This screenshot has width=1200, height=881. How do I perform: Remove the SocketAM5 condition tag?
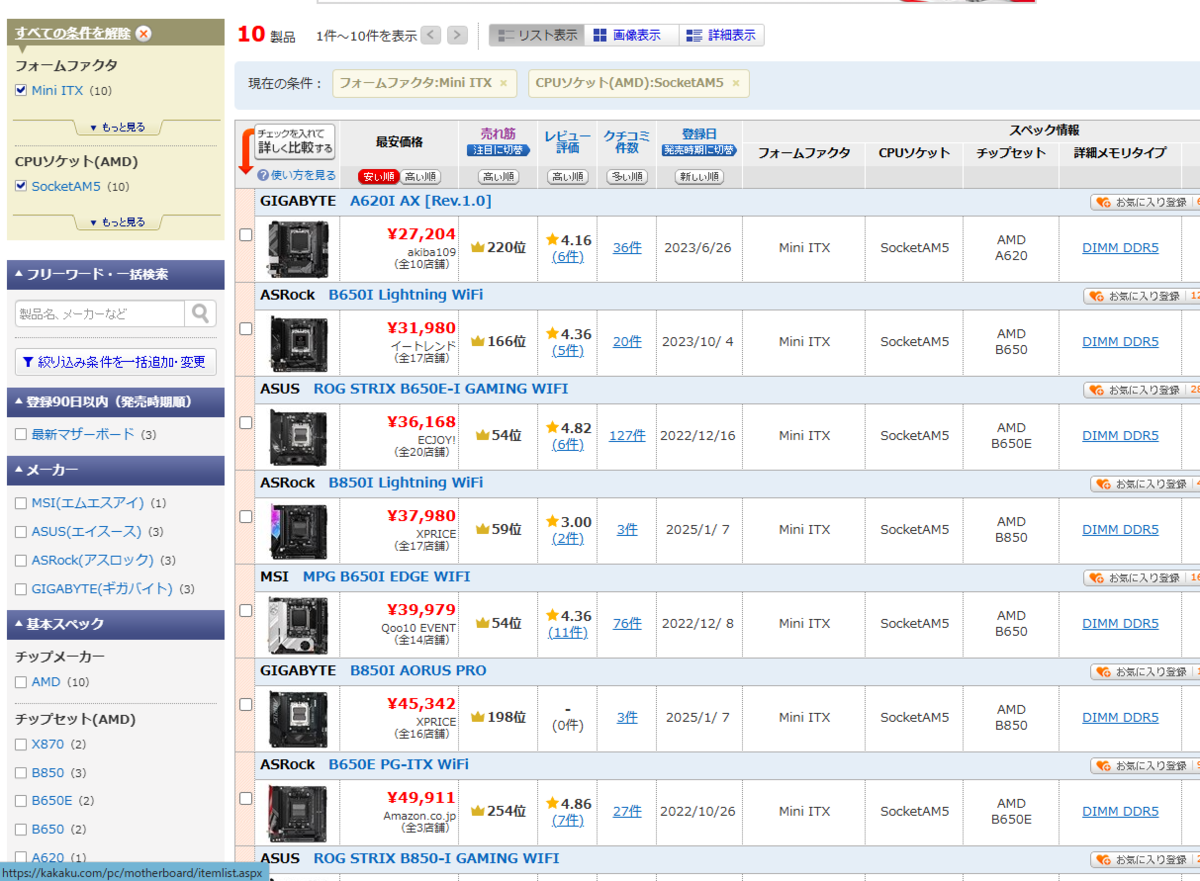click(x=736, y=83)
